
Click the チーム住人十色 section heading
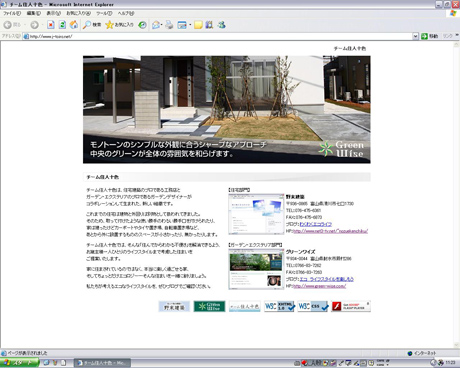(x=103, y=177)
